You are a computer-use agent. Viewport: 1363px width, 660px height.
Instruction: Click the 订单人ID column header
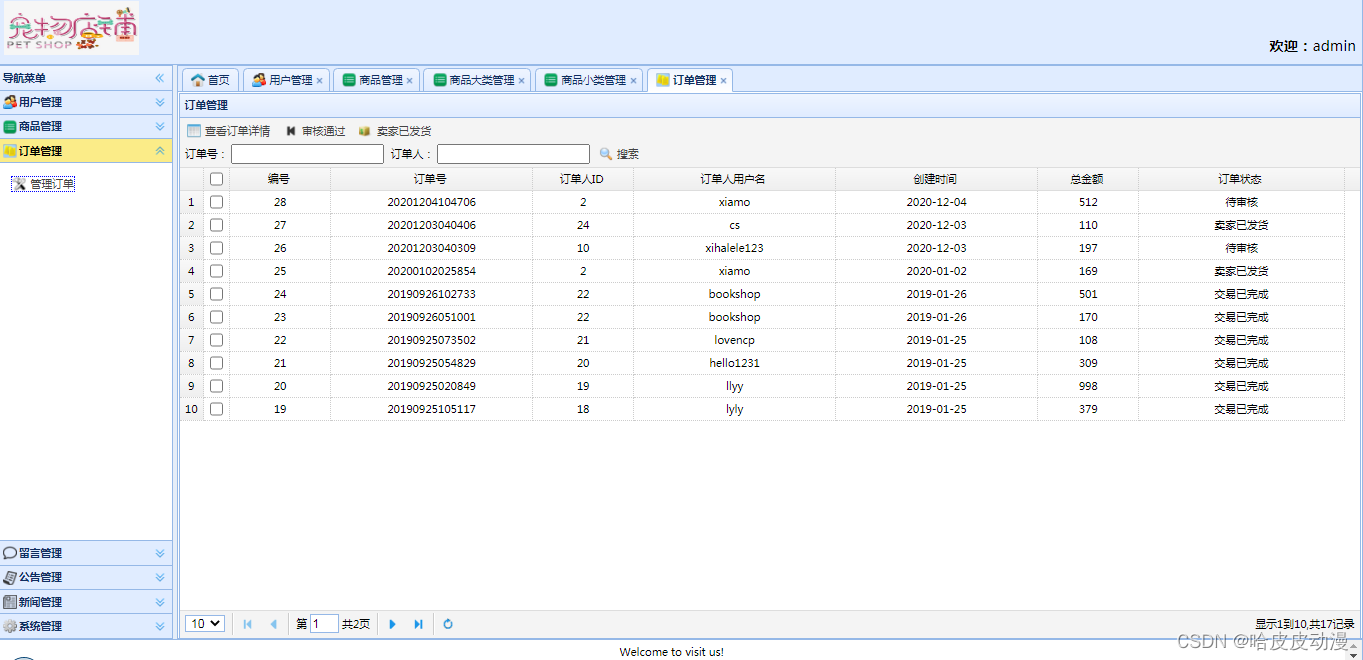582,179
